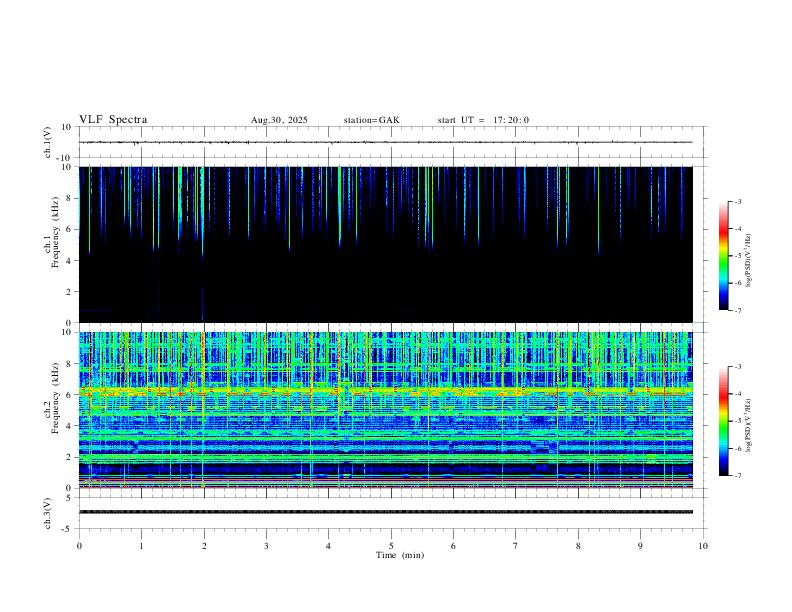
Task: Click the 'station=GAK' label
Action: [x=372, y=120]
